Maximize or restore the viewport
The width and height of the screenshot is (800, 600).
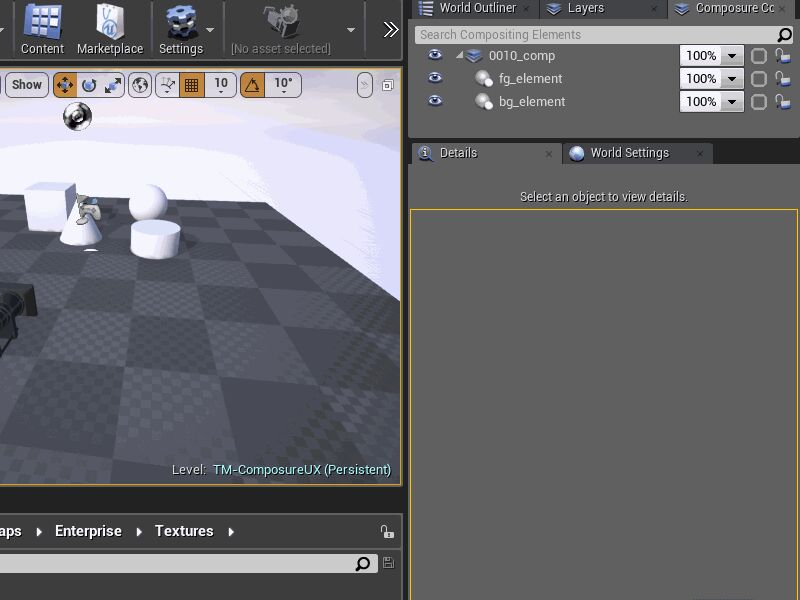coord(388,85)
